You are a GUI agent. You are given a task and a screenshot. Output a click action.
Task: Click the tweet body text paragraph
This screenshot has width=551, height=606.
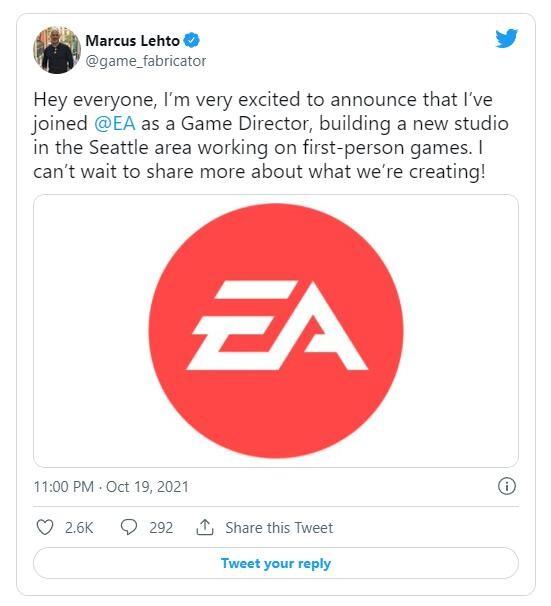(x=270, y=136)
